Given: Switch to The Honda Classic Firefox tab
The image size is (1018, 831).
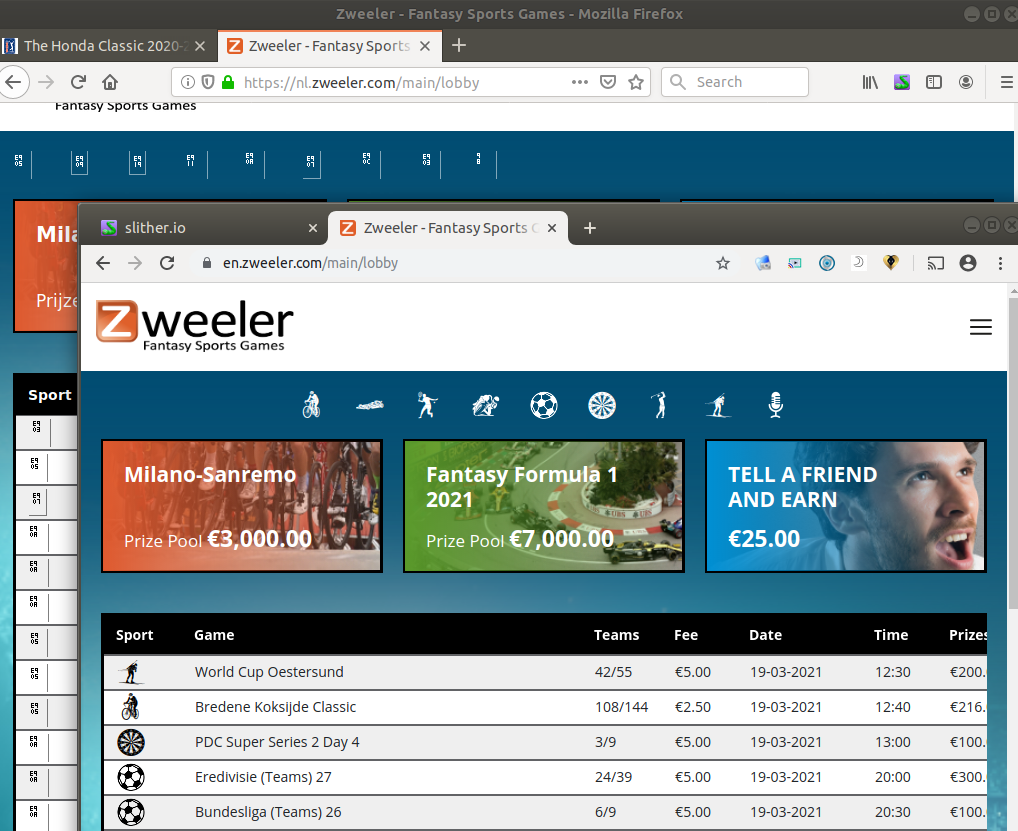Looking at the screenshot, I should 100,46.
